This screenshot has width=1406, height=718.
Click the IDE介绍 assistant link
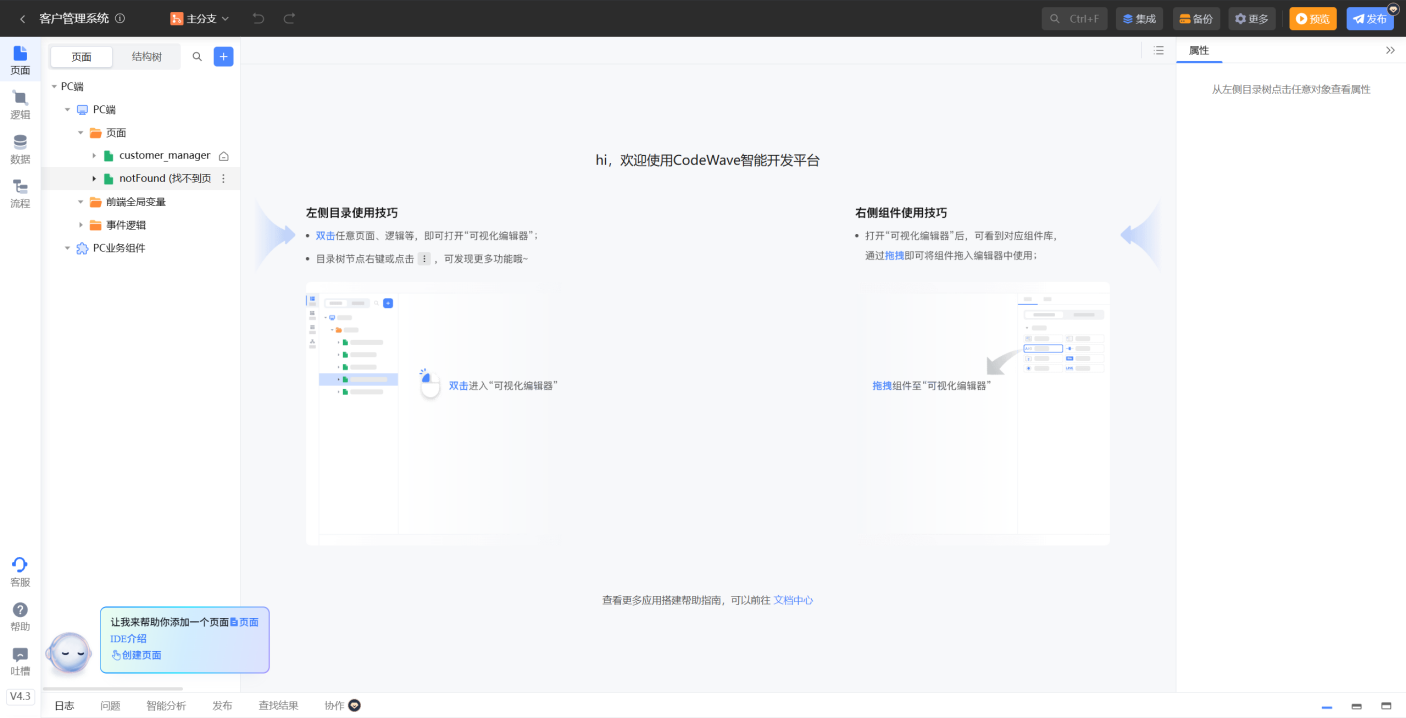coord(128,638)
